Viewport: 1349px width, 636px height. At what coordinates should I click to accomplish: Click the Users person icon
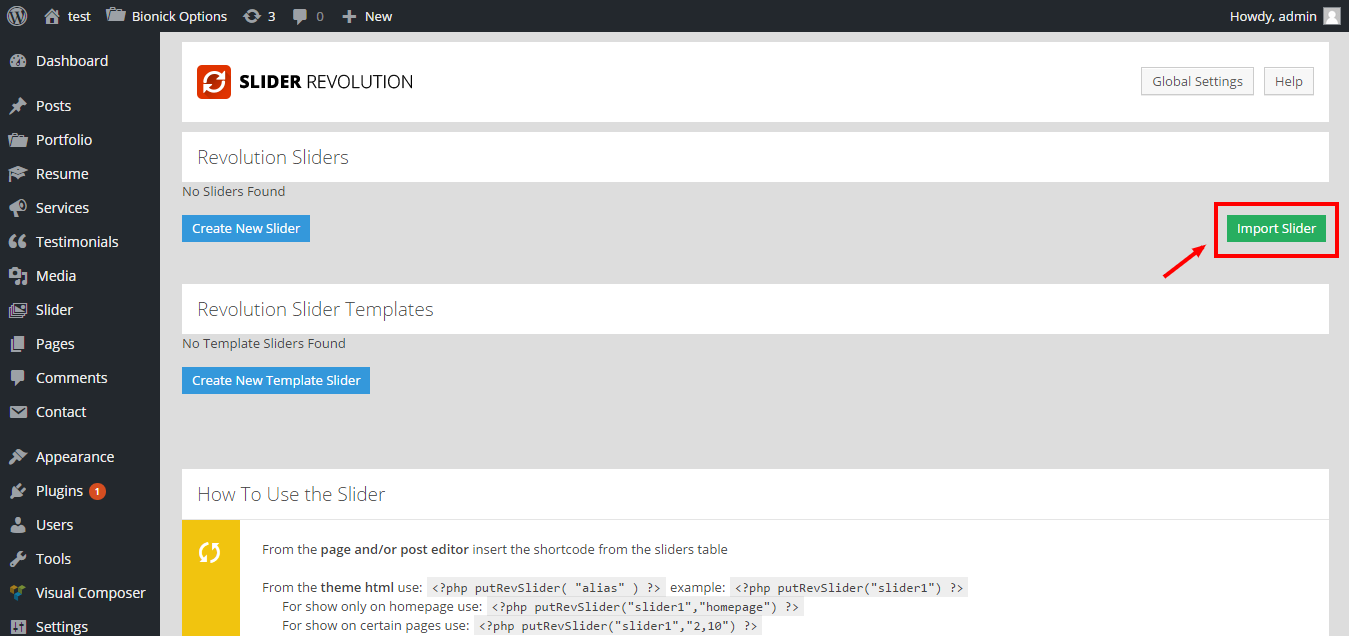coord(18,525)
